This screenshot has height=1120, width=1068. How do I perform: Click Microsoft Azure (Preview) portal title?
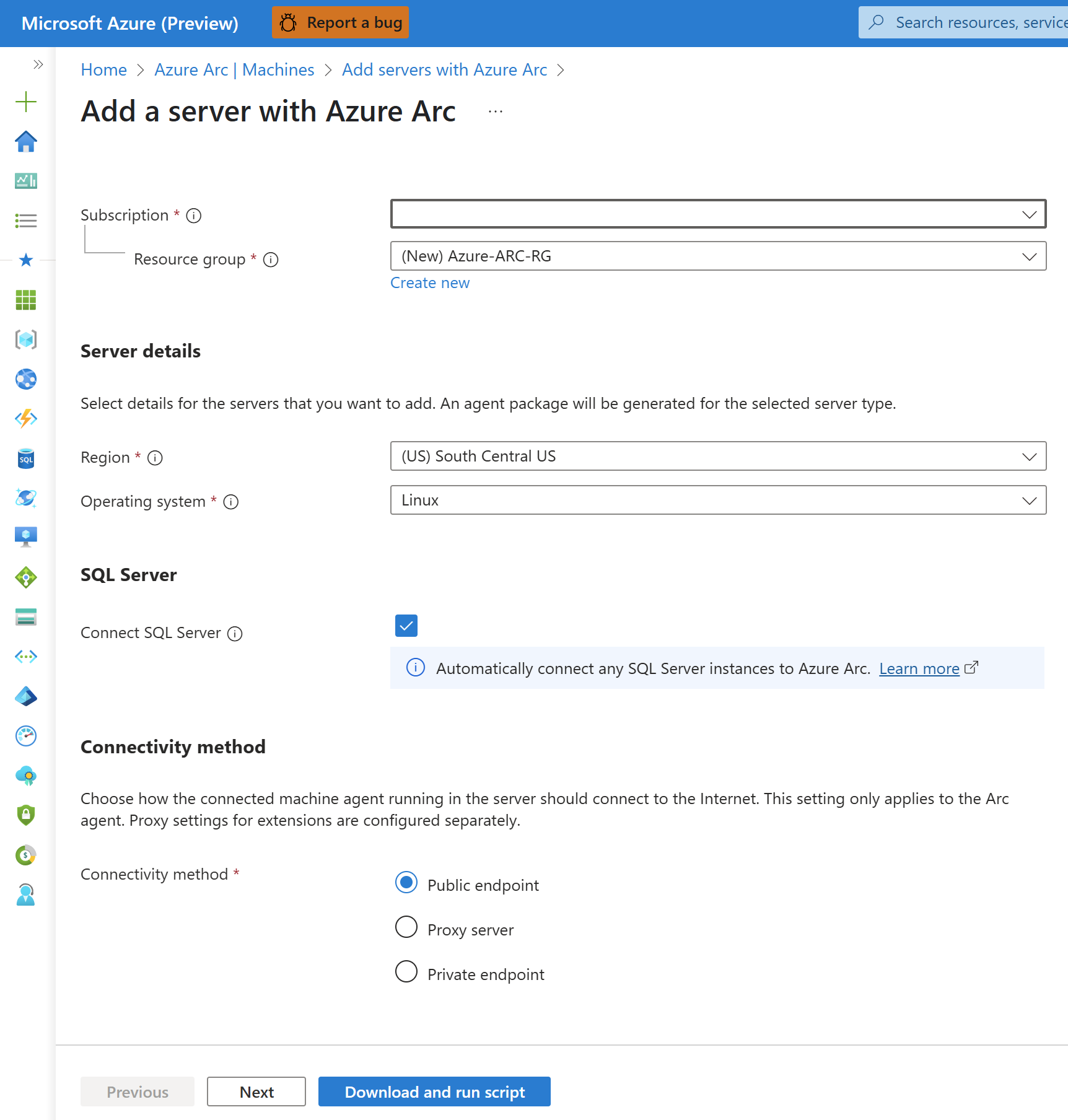coord(130,23)
